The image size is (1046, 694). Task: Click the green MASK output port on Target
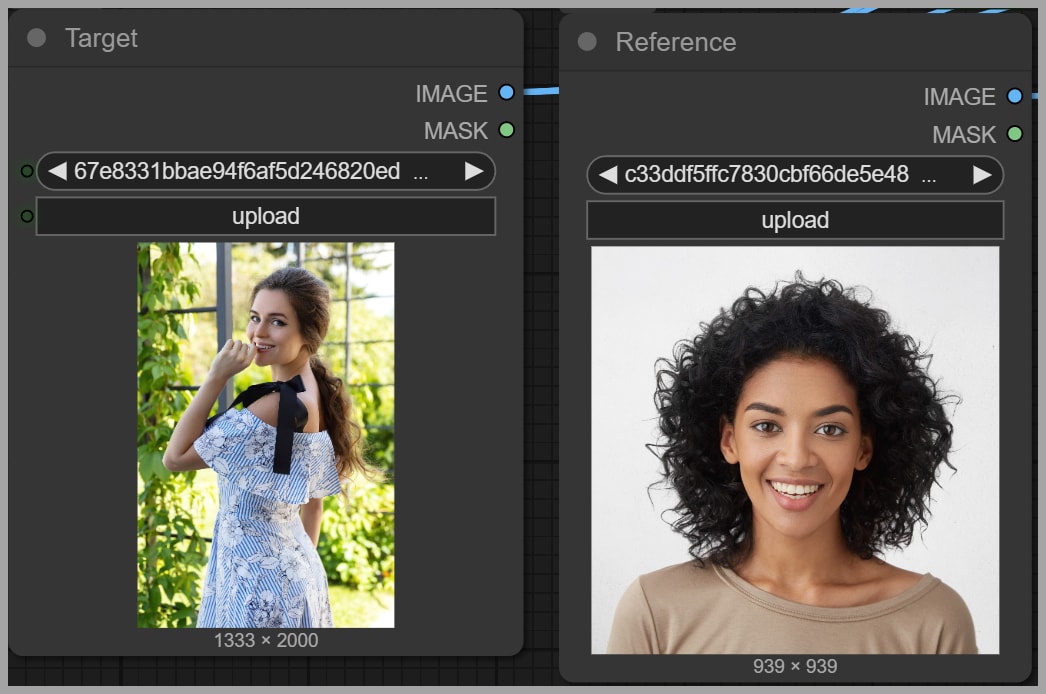click(506, 130)
